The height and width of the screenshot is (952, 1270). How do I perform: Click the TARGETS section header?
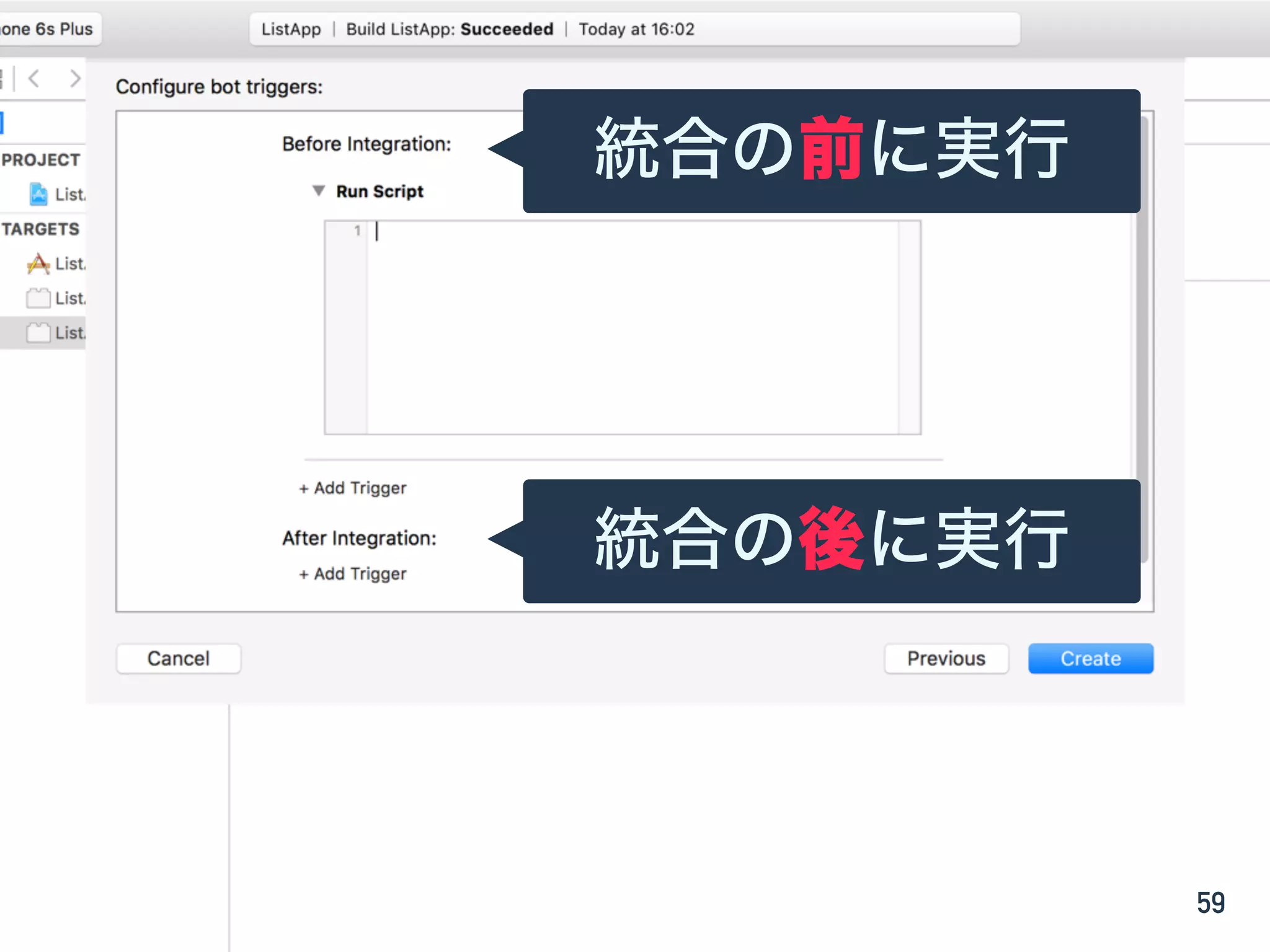pyautogui.click(x=41, y=229)
